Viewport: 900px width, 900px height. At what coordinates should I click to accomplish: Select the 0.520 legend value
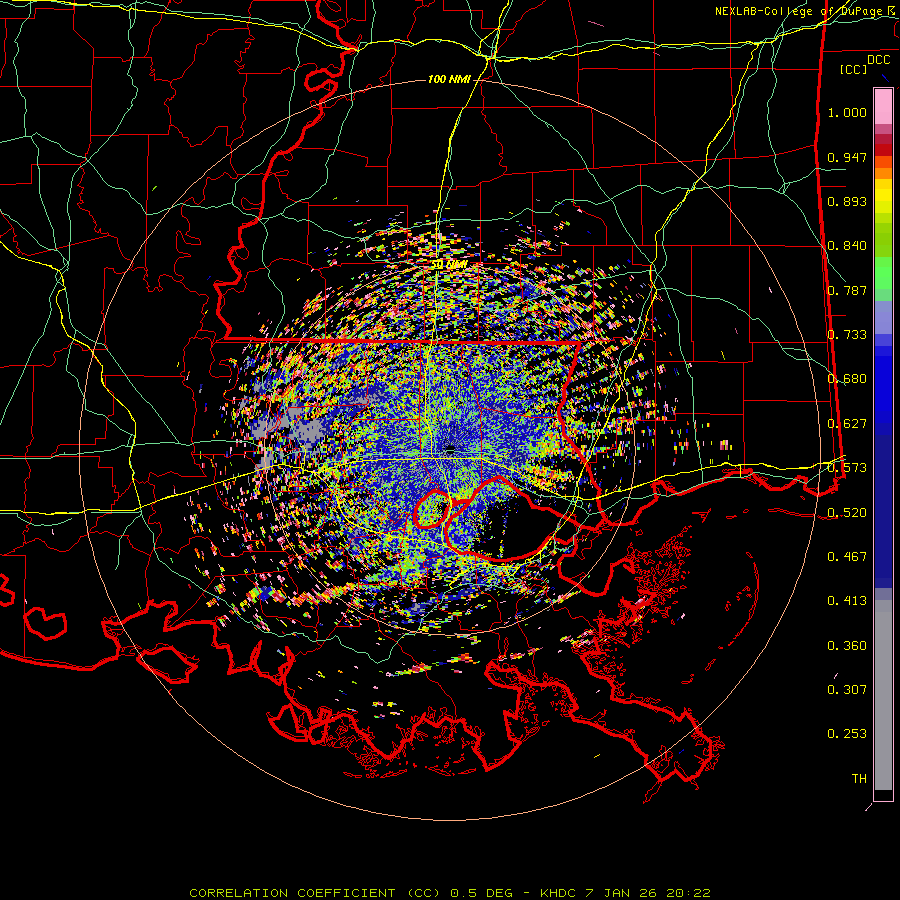point(847,512)
